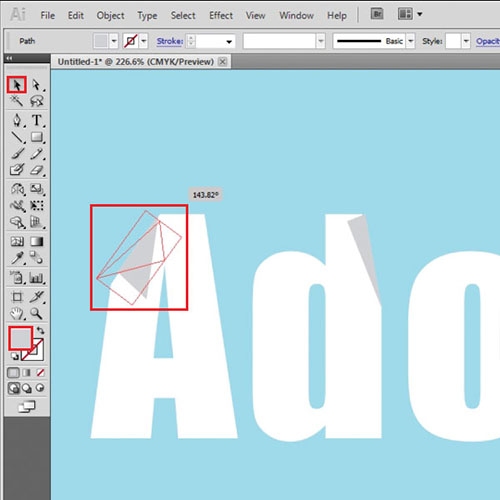Open the View menu
This screenshot has width=500, height=500.
coord(255,15)
